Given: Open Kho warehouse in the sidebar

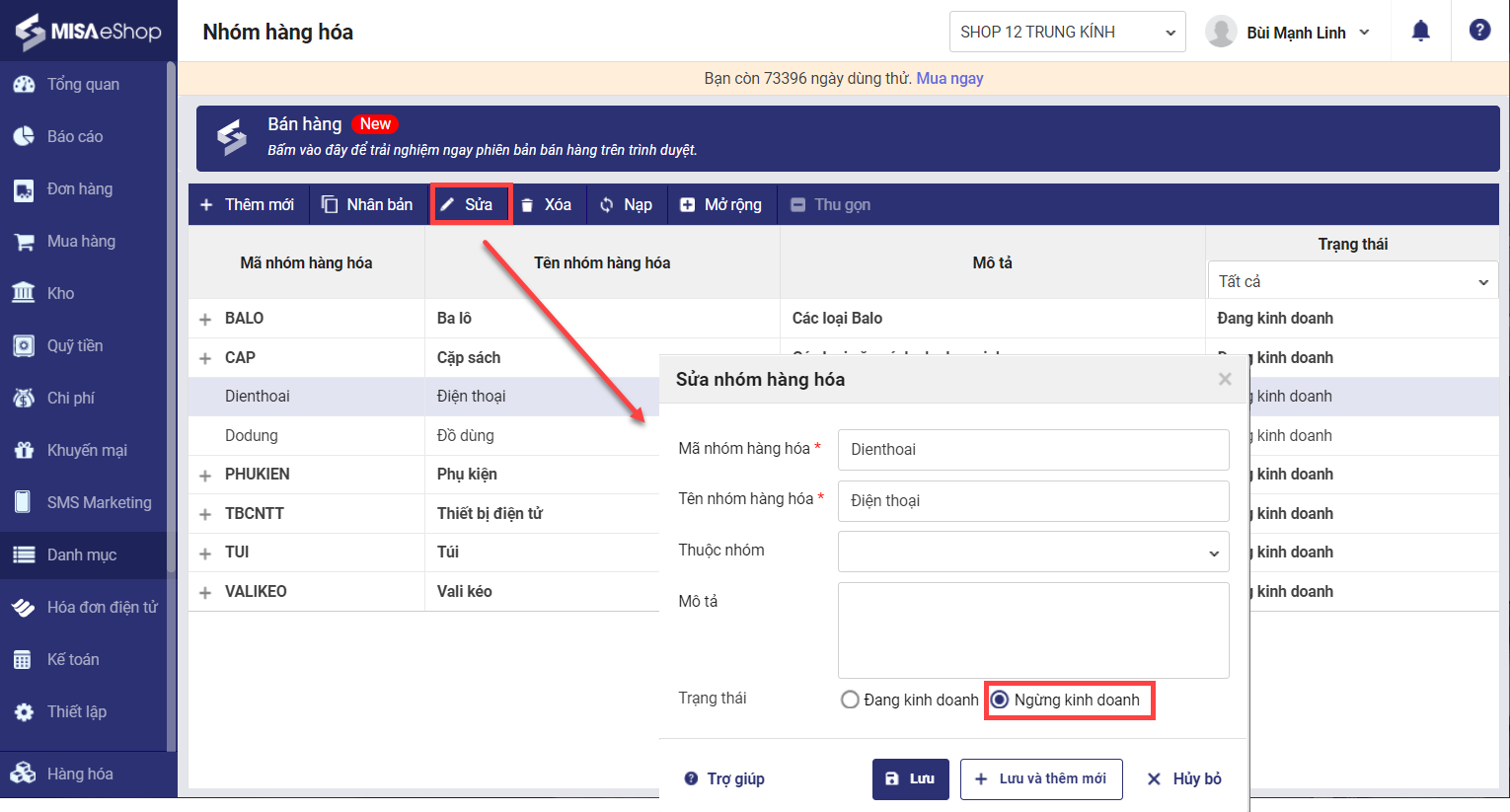Looking at the screenshot, I should pyautogui.click(x=60, y=293).
